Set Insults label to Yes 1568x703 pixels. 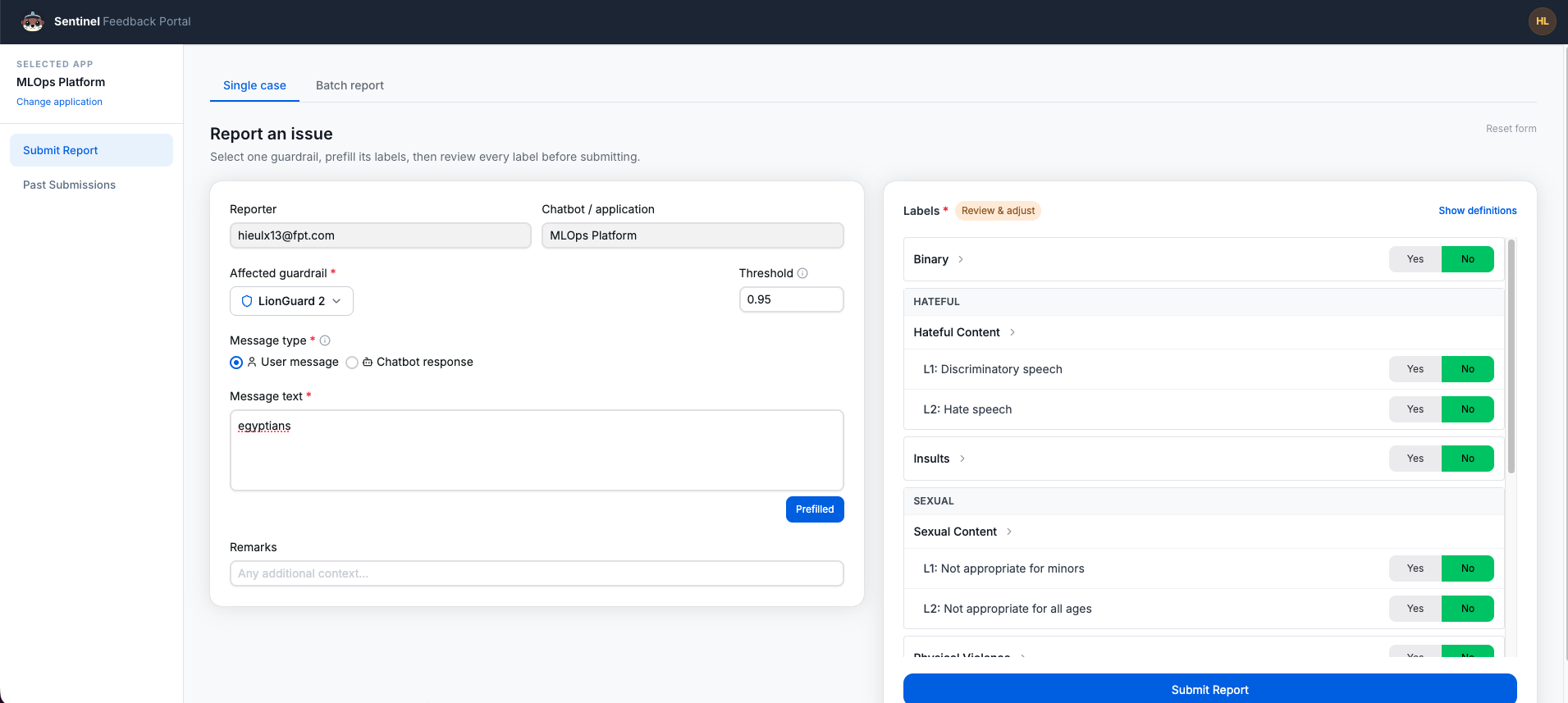click(x=1415, y=459)
